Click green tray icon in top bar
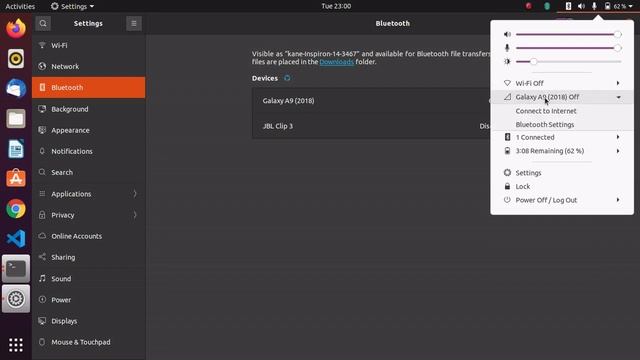The image size is (640, 360). coord(547,6)
